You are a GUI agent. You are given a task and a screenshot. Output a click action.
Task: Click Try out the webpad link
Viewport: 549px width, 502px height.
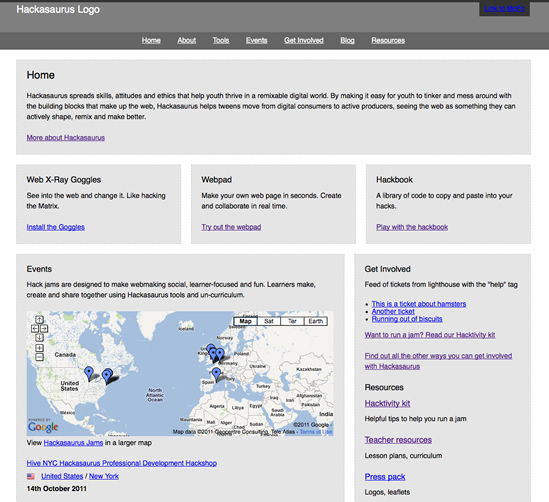pos(231,227)
